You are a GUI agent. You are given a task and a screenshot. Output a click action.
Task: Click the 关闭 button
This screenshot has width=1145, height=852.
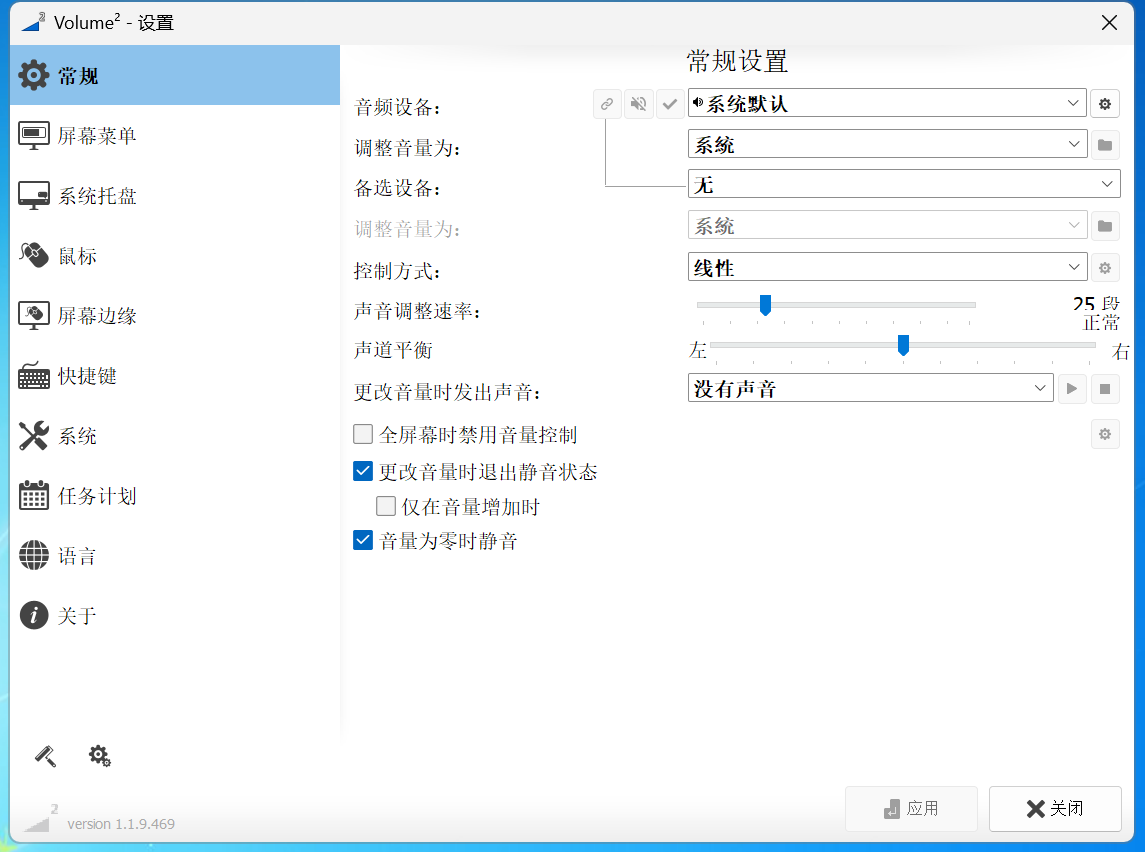[x=1054, y=809]
